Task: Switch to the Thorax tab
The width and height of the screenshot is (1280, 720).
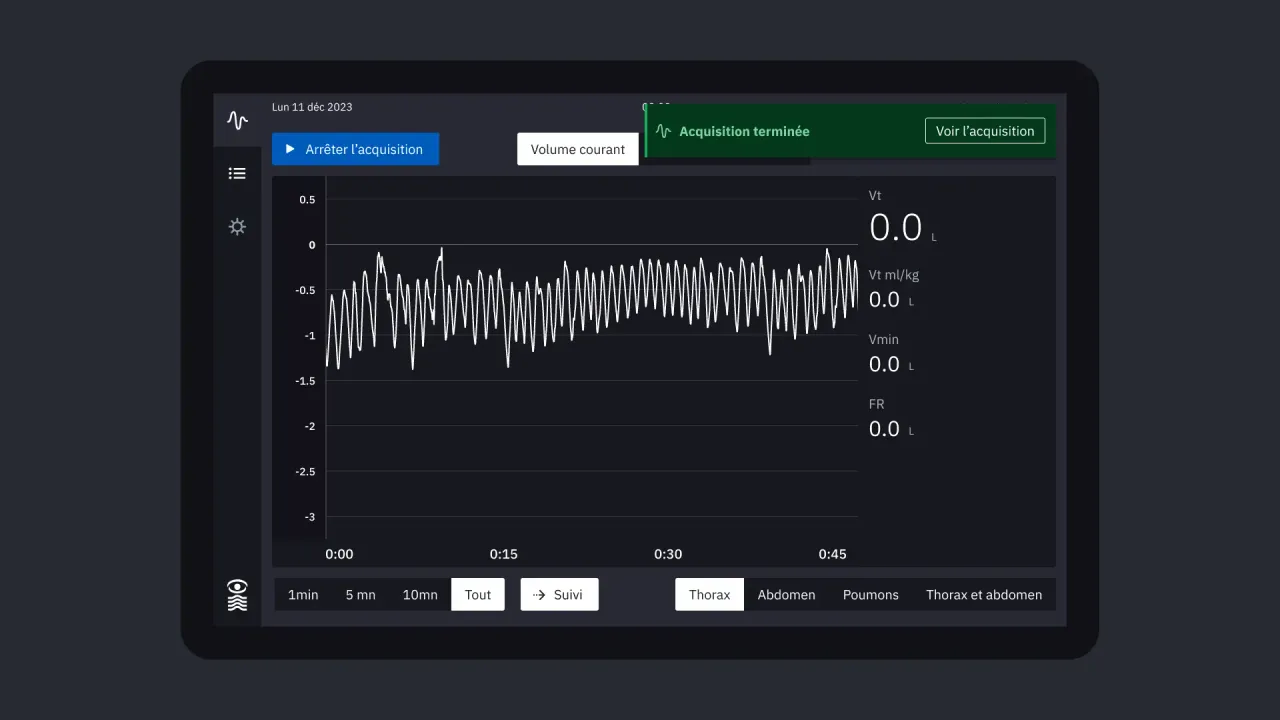Action: pos(709,595)
